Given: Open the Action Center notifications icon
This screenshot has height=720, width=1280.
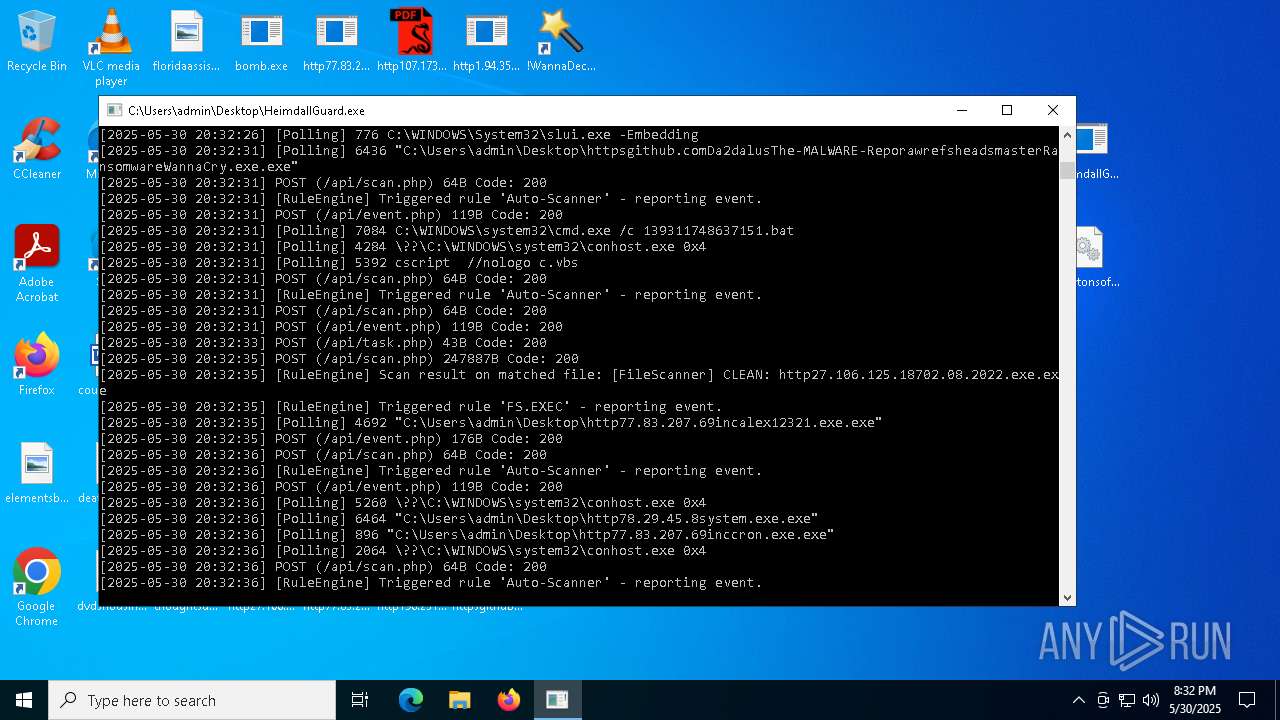Looking at the screenshot, I should coord(1247,700).
